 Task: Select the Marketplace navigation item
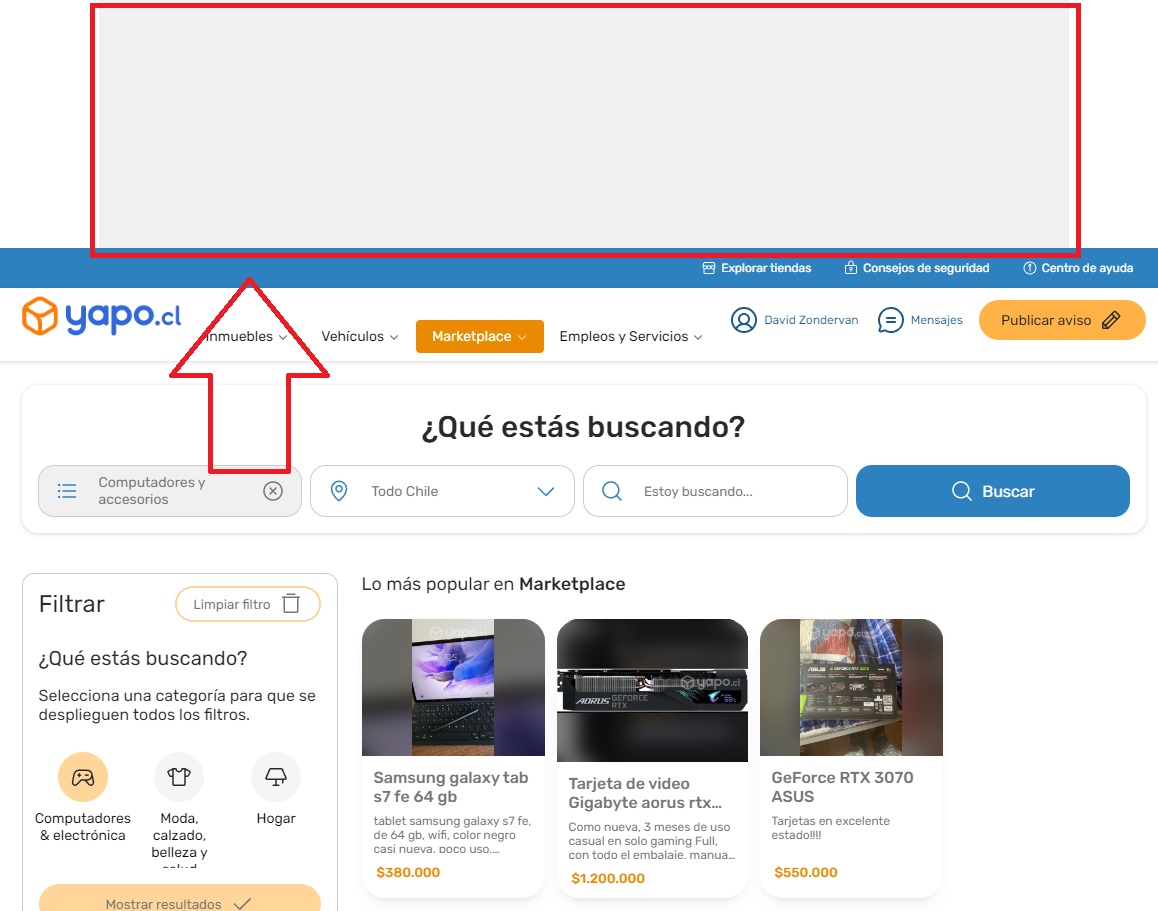point(479,337)
